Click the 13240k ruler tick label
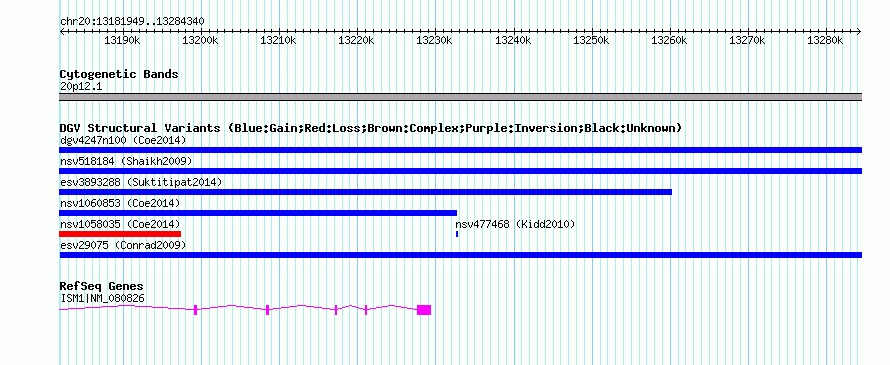This screenshot has height=365, width=890. [x=514, y=41]
